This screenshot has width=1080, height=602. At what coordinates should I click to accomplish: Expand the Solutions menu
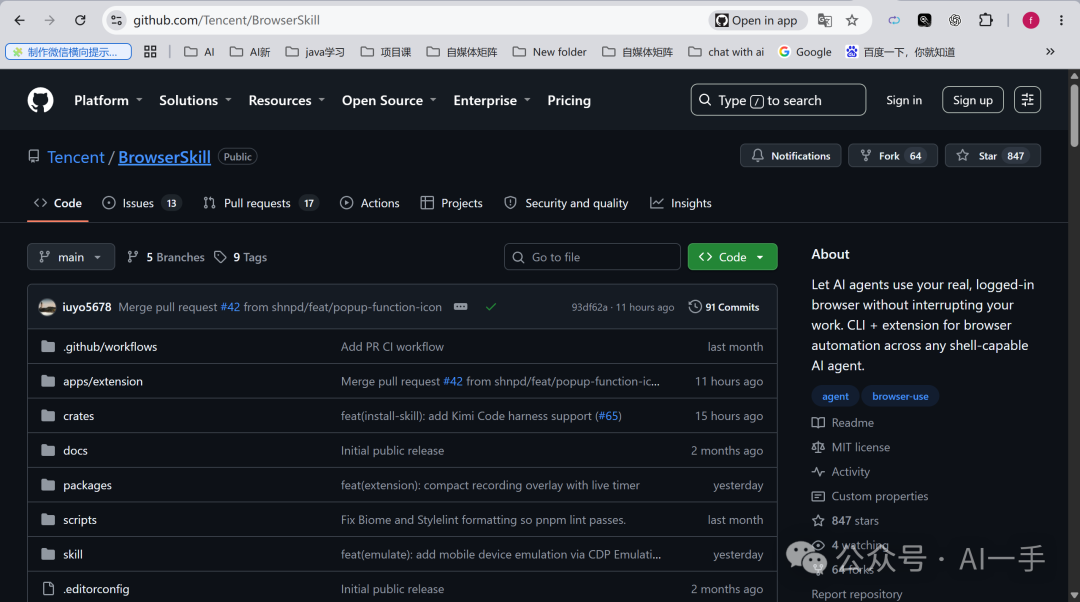tap(195, 101)
